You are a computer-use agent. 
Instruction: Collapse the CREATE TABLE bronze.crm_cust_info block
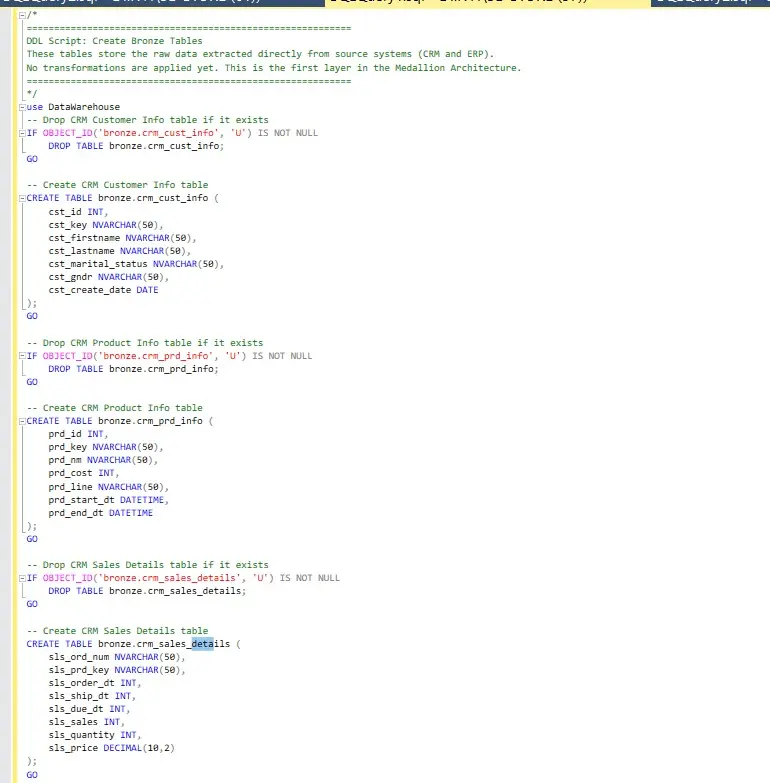pyautogui.click(x=22, y=198)
